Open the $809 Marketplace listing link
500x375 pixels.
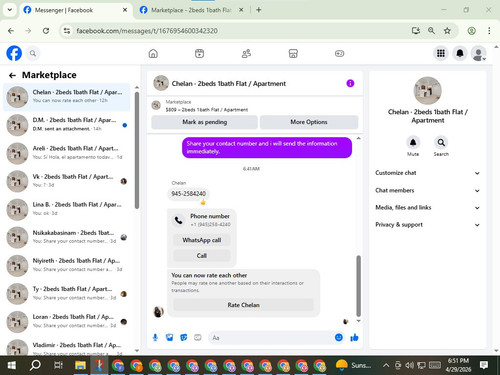coord(207,110)
